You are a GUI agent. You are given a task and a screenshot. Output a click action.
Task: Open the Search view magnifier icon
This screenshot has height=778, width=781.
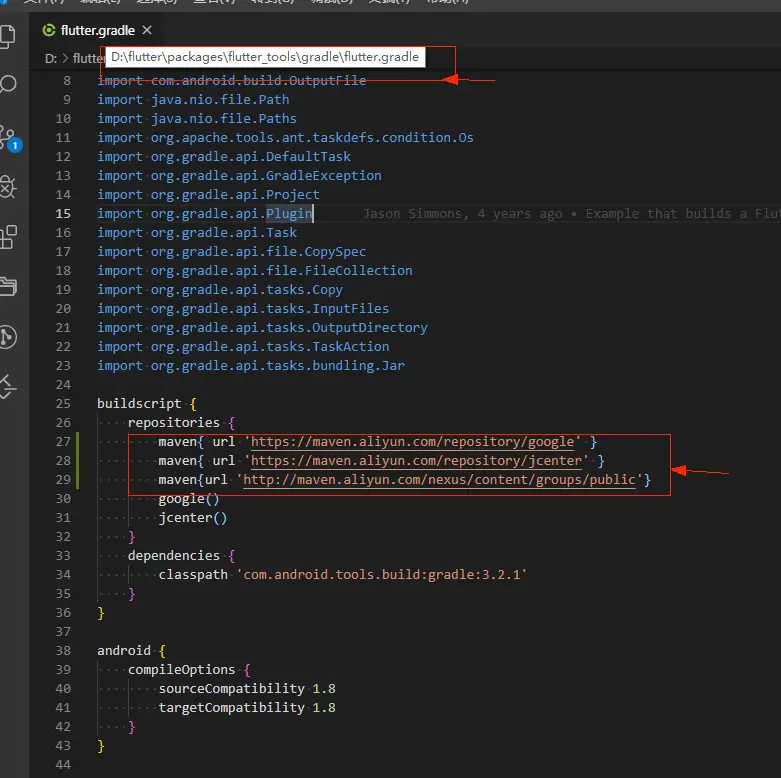click(x=8, y=85)
